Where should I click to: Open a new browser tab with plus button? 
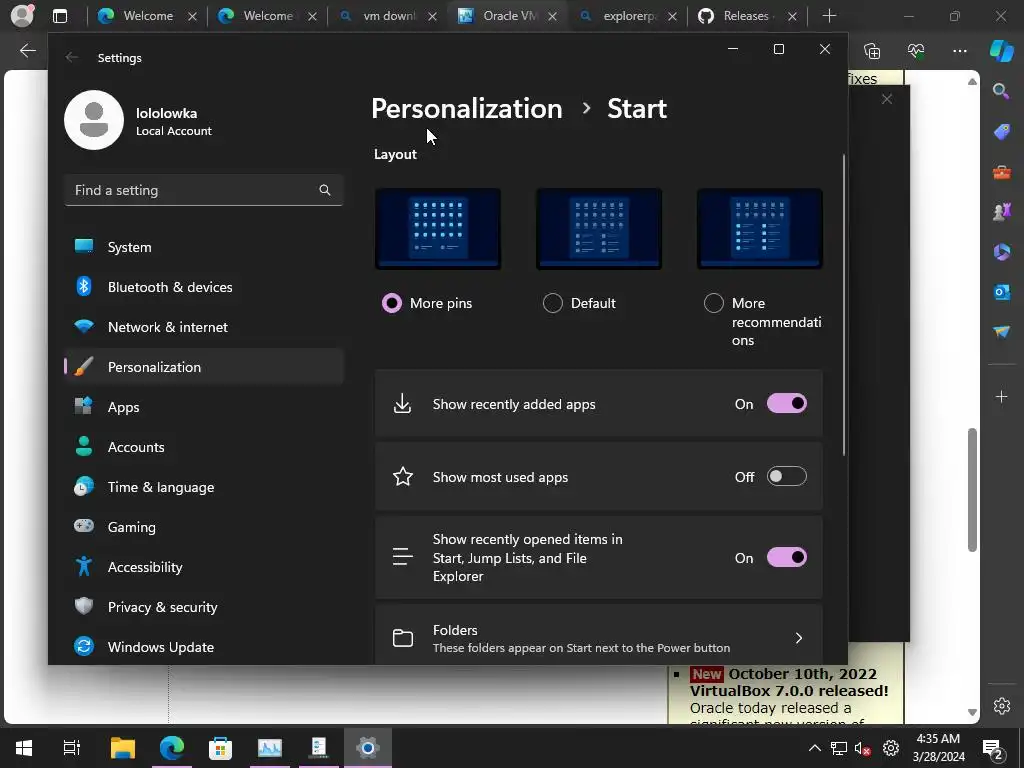pos(829,16)
